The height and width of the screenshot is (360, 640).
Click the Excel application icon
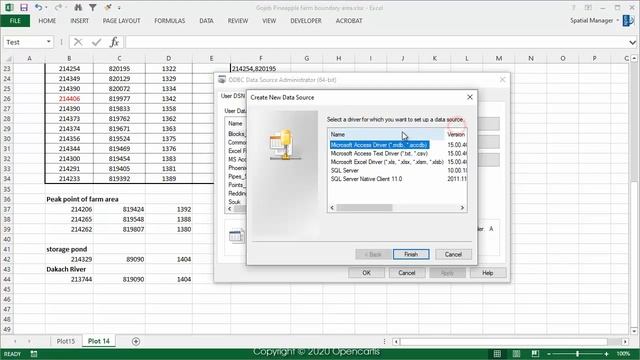pos(9,7)
